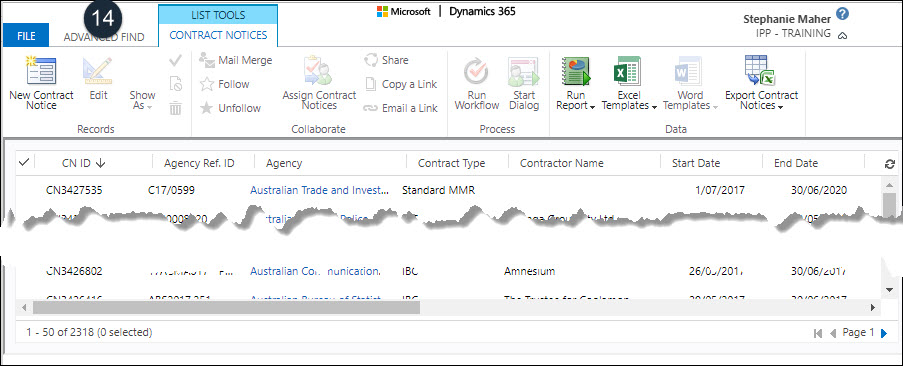Switch to the Advanced Find tab

click(x=104, y=37)
